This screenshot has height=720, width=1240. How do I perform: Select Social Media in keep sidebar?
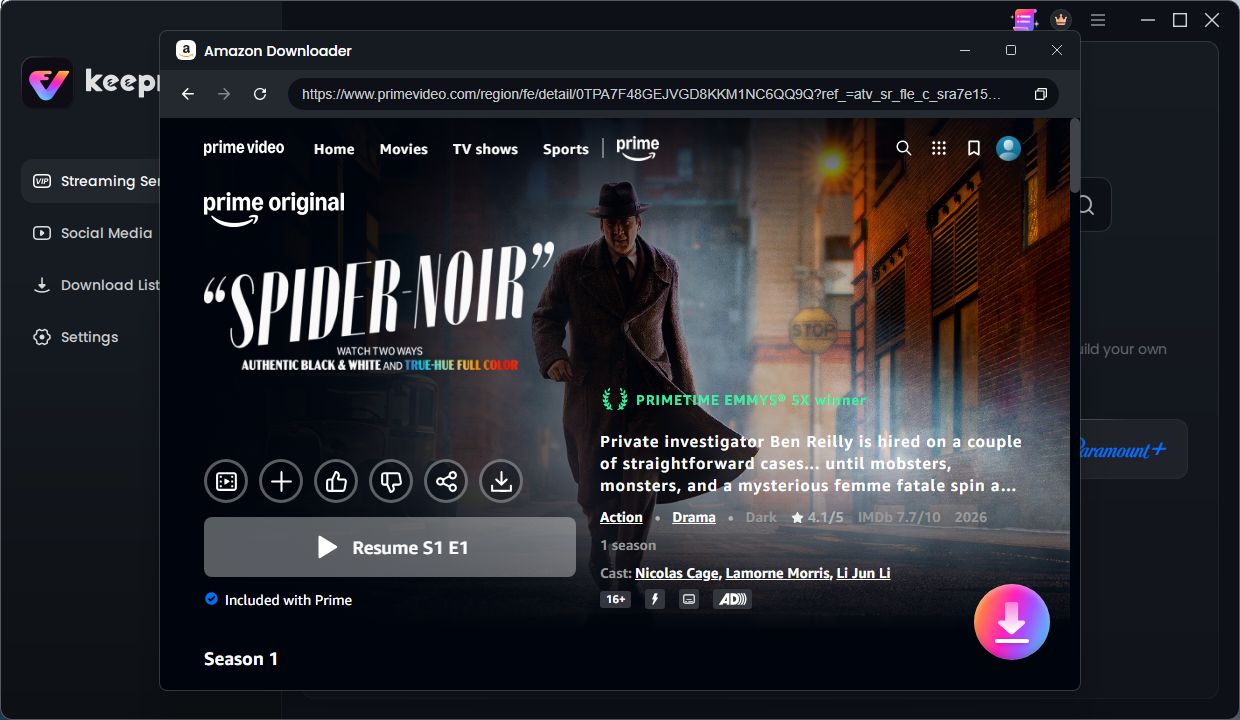[x=93, y=233]
